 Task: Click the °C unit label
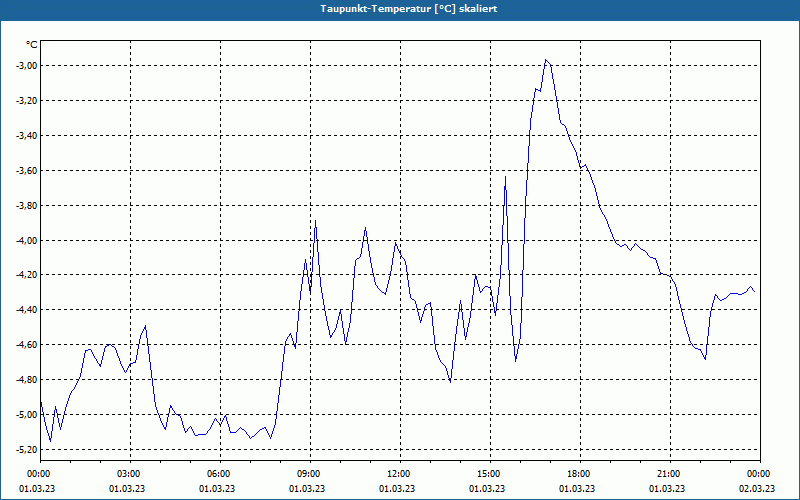32,45
